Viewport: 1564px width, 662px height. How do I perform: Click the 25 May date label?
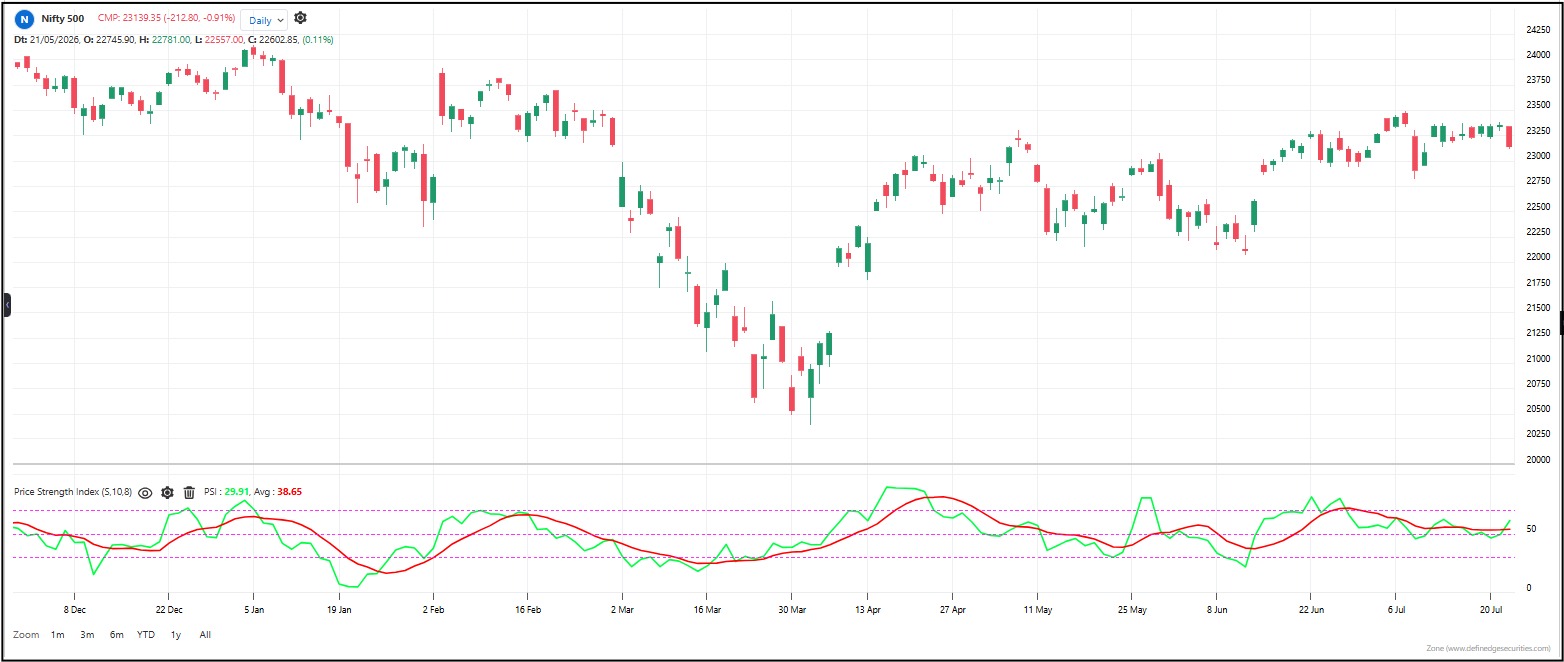[x=1132, y=608]
